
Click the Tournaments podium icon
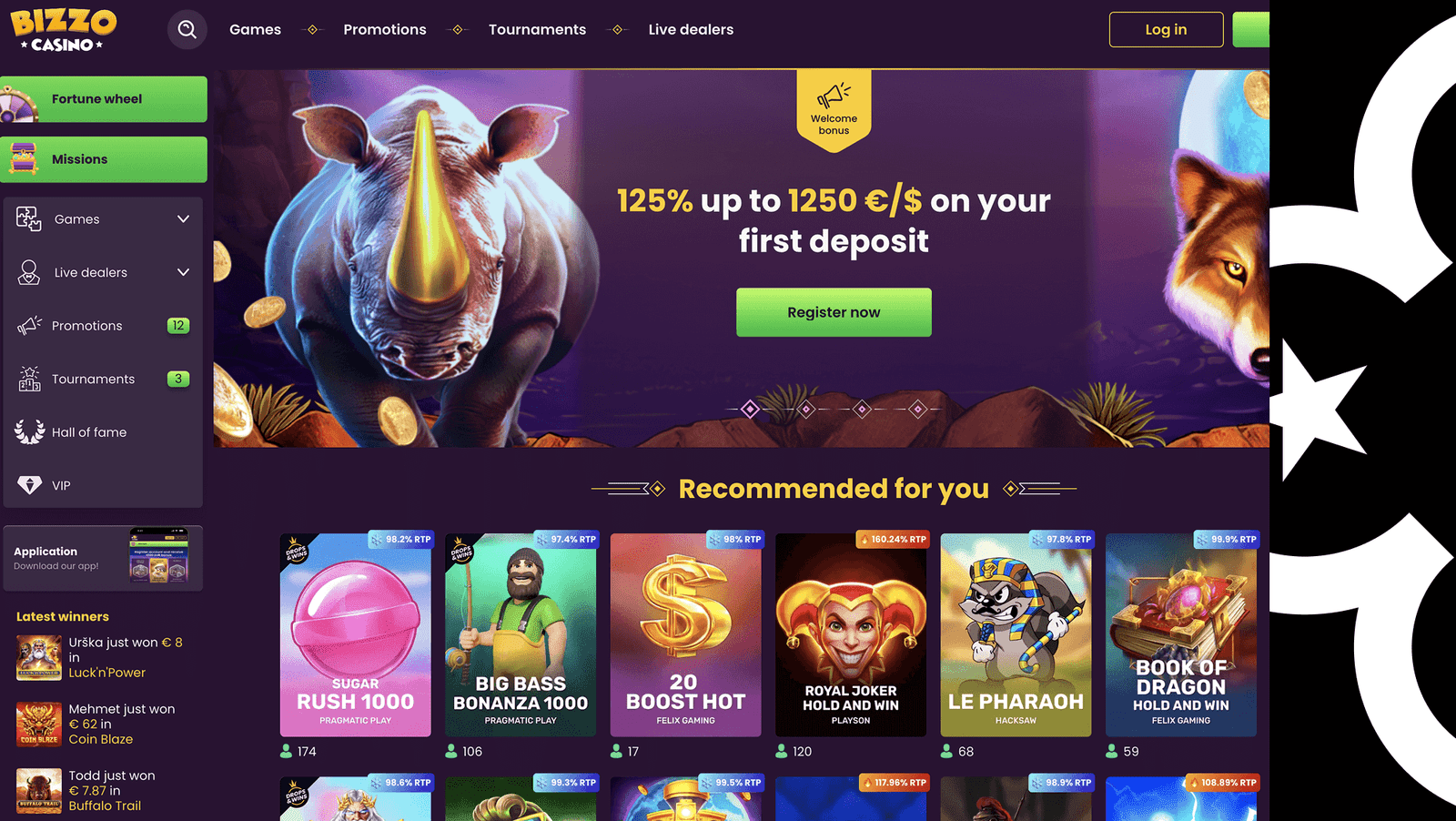click(x=29, y=379)
